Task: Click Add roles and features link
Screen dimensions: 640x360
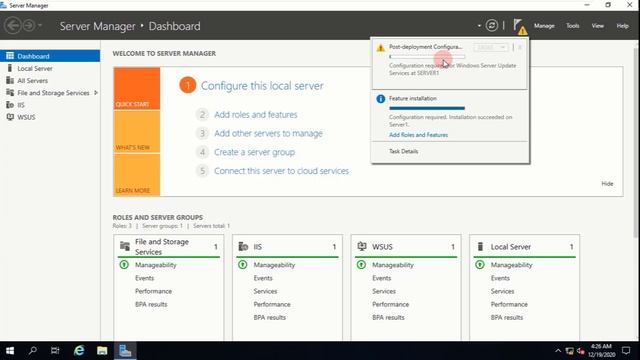Action: pos(256,115)
